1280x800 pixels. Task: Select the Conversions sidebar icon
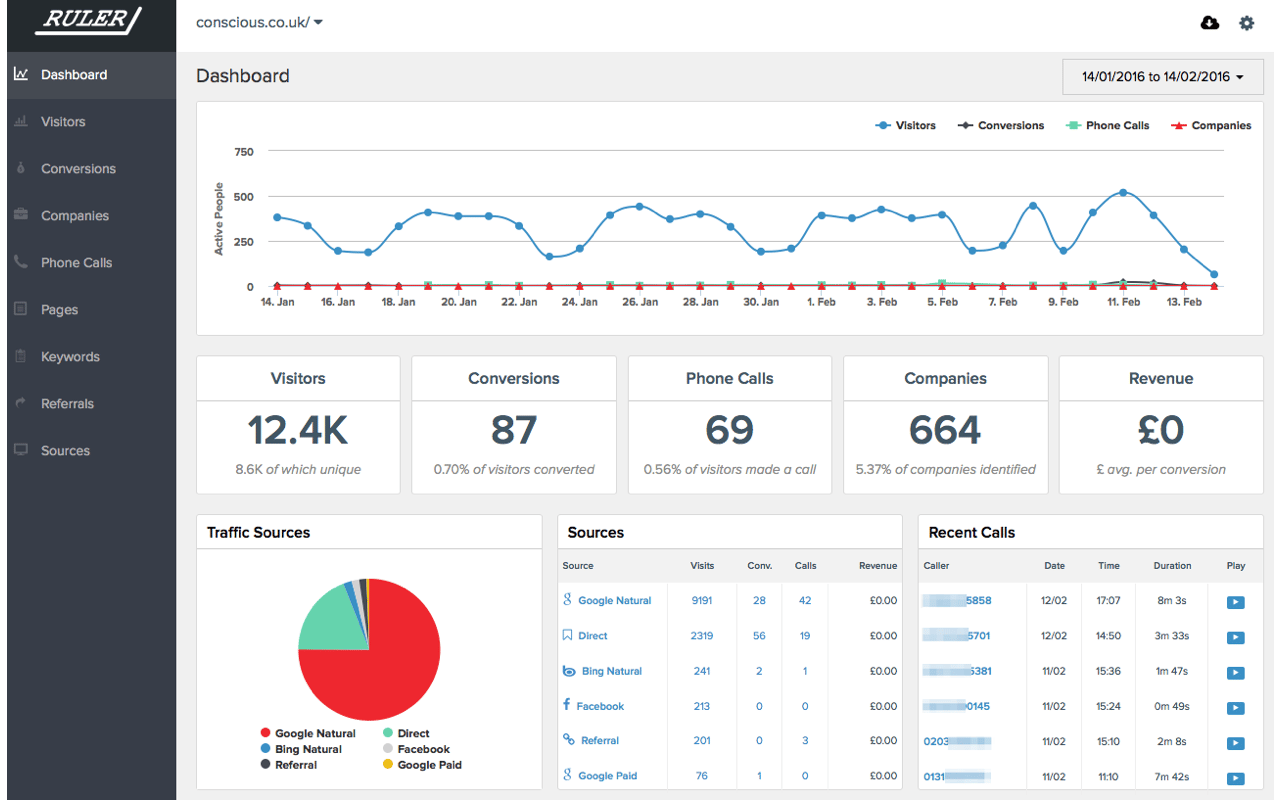pyautogui.click(x=20, y=168)
